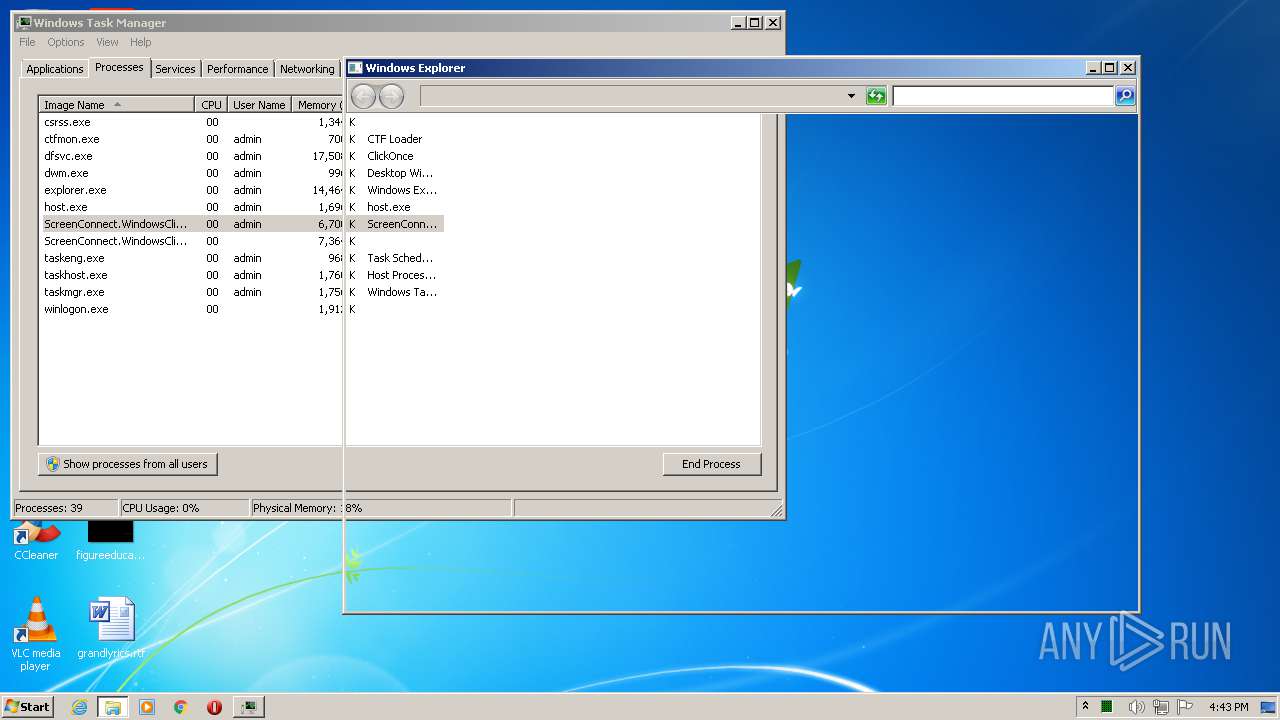The image size is (1280, 720).
Task: Click the volume speaker tray icon
Action: (1136, 707)
